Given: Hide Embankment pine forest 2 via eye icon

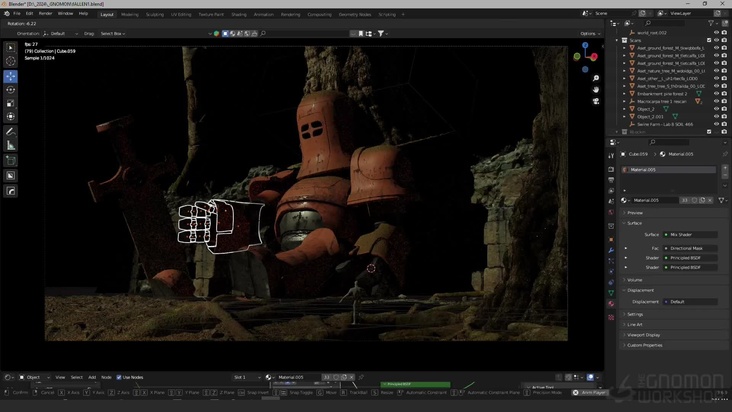Looking at the screenshot, I should point(716,94).
